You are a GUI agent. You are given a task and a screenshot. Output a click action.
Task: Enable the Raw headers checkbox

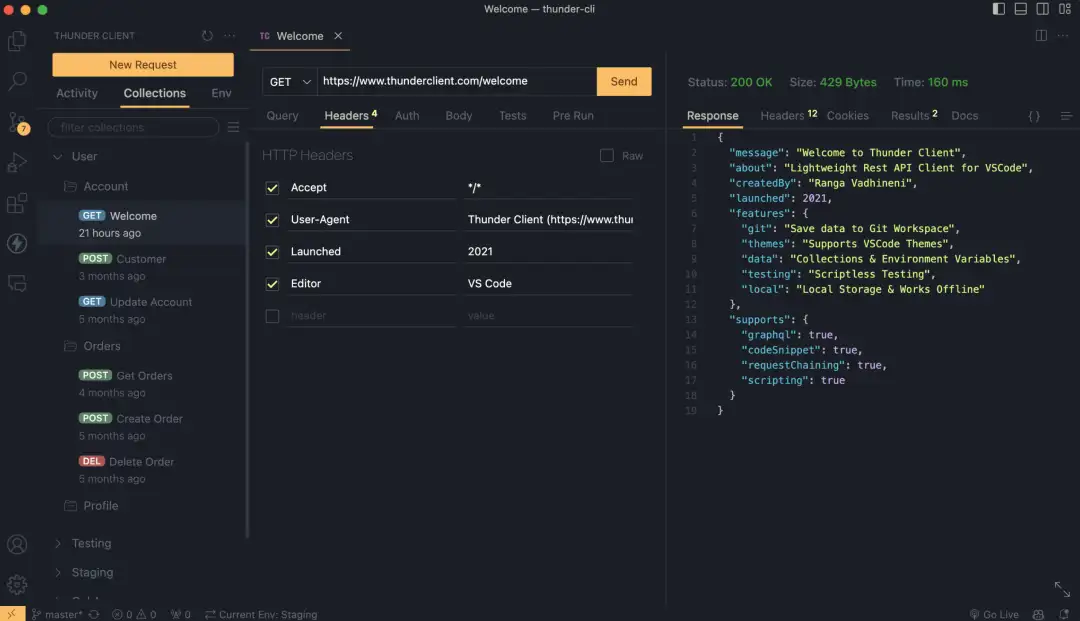606,156
